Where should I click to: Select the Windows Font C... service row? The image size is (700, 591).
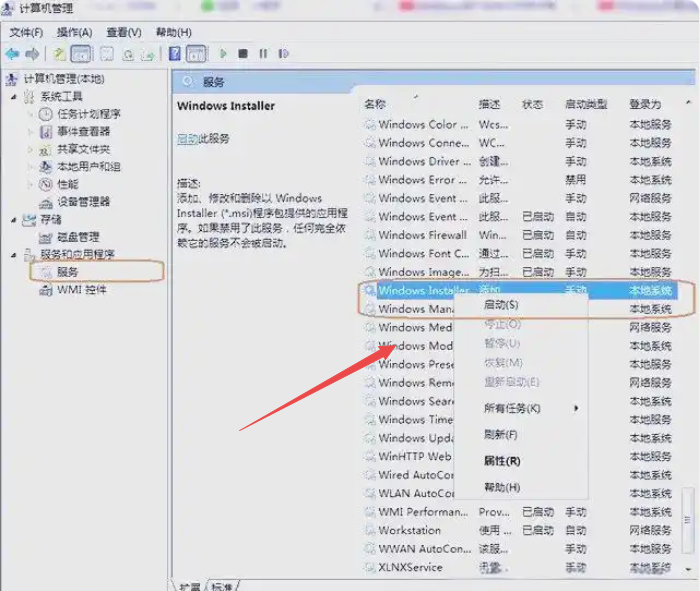click(x=519, y=254)
